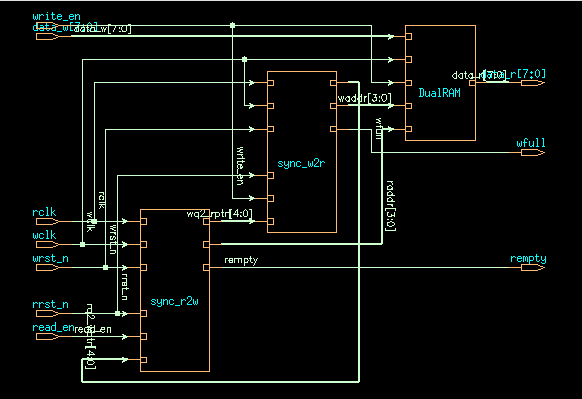Click the junction dot on wrst_n wire
Viewport: 582px width, 399px height.
point(105,268)
